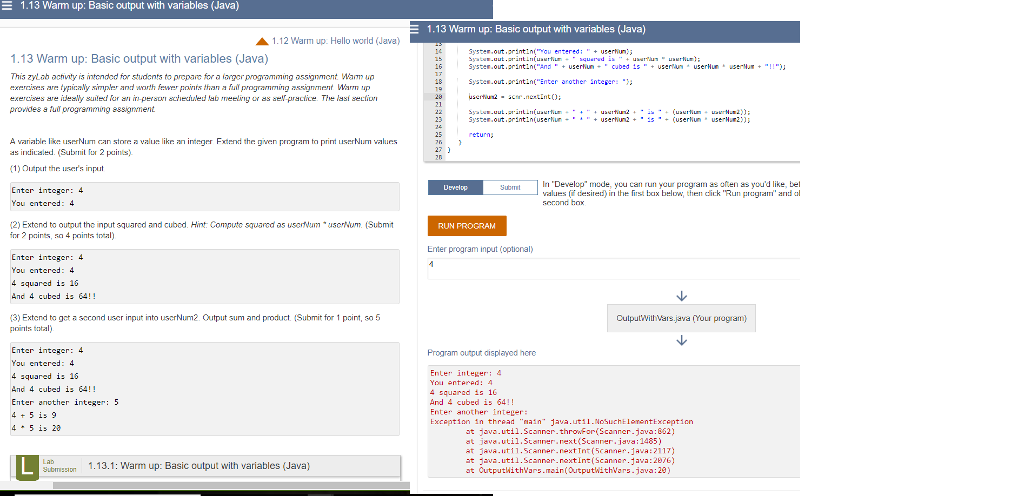Click OutputWithVars.java (Your program) box
Image resolution: width=1024 pixels, height=496 pixels.
(x=681, y=318)
